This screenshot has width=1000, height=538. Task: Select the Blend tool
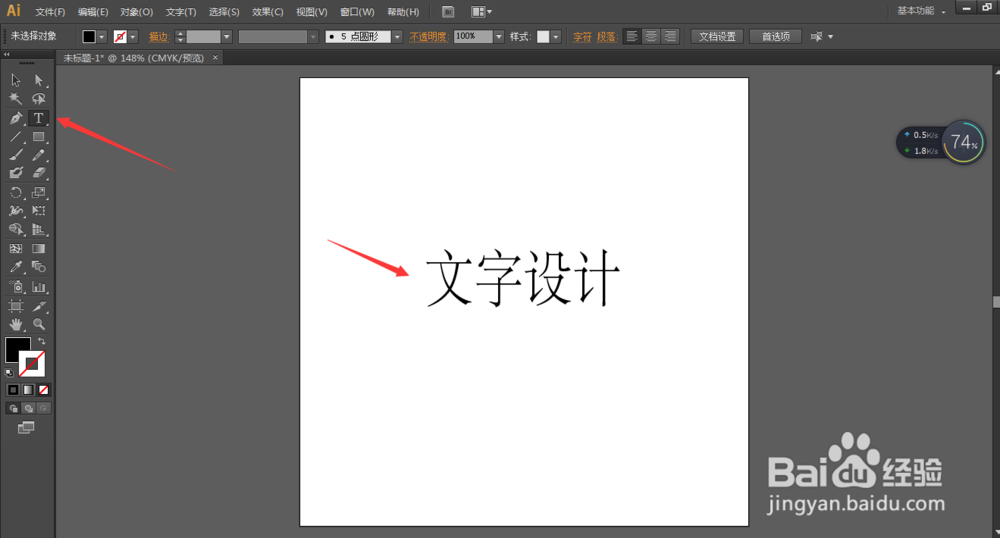click(x=39, y=267)
